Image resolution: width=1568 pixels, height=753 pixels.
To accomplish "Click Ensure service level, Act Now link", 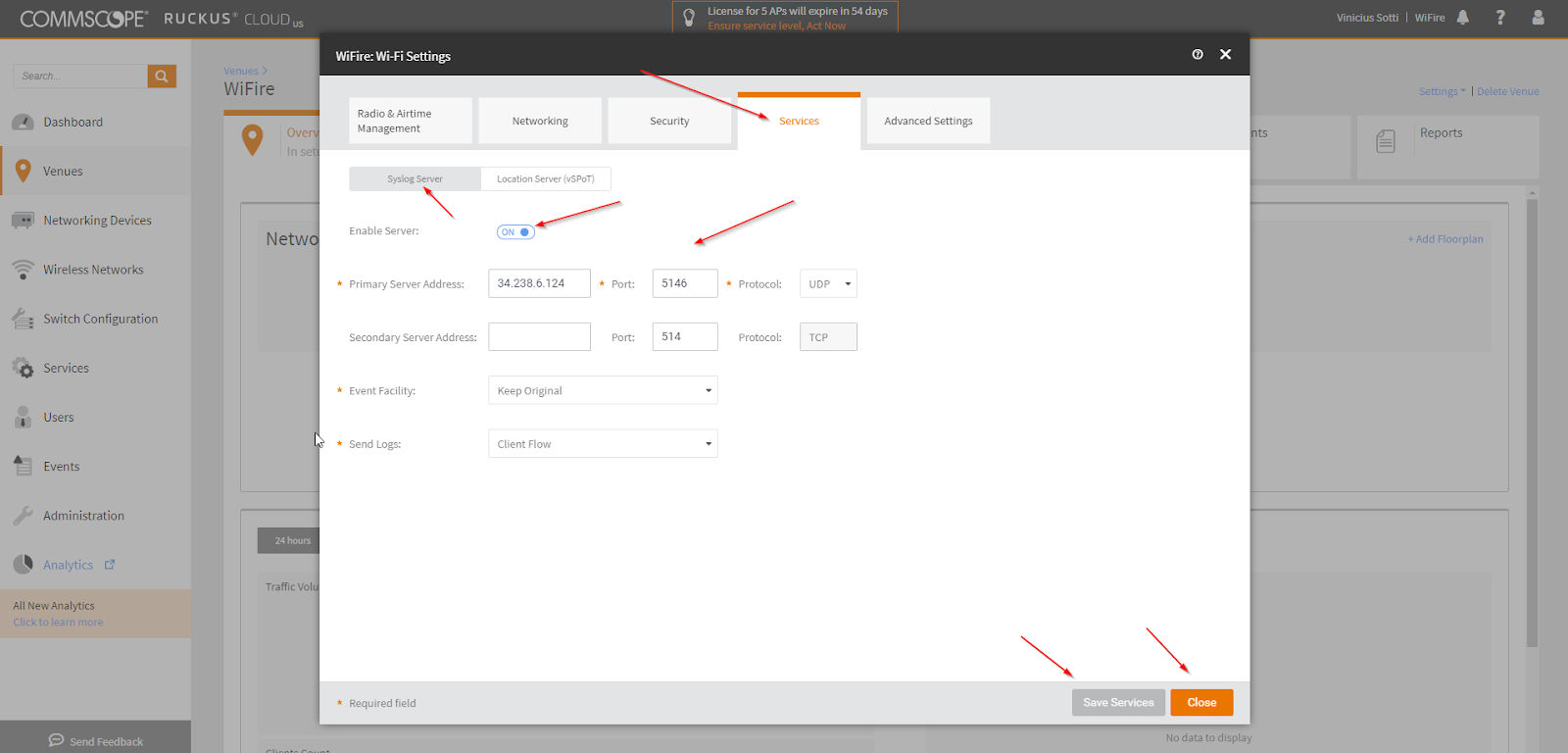I will [777, 25].
